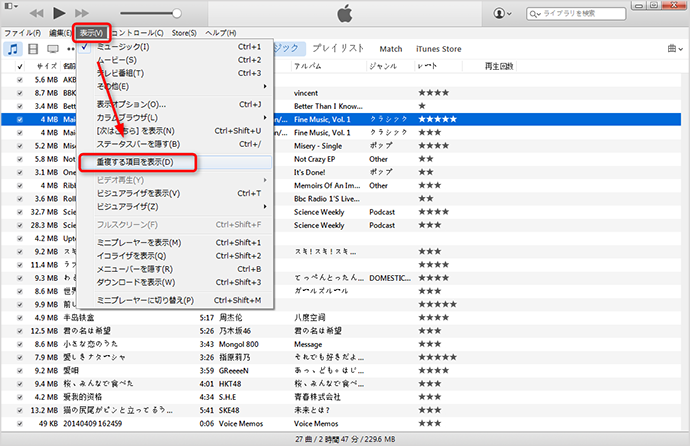The image size is (690, 446).
Task: Open the Store(S) menu
Action: 184,33
